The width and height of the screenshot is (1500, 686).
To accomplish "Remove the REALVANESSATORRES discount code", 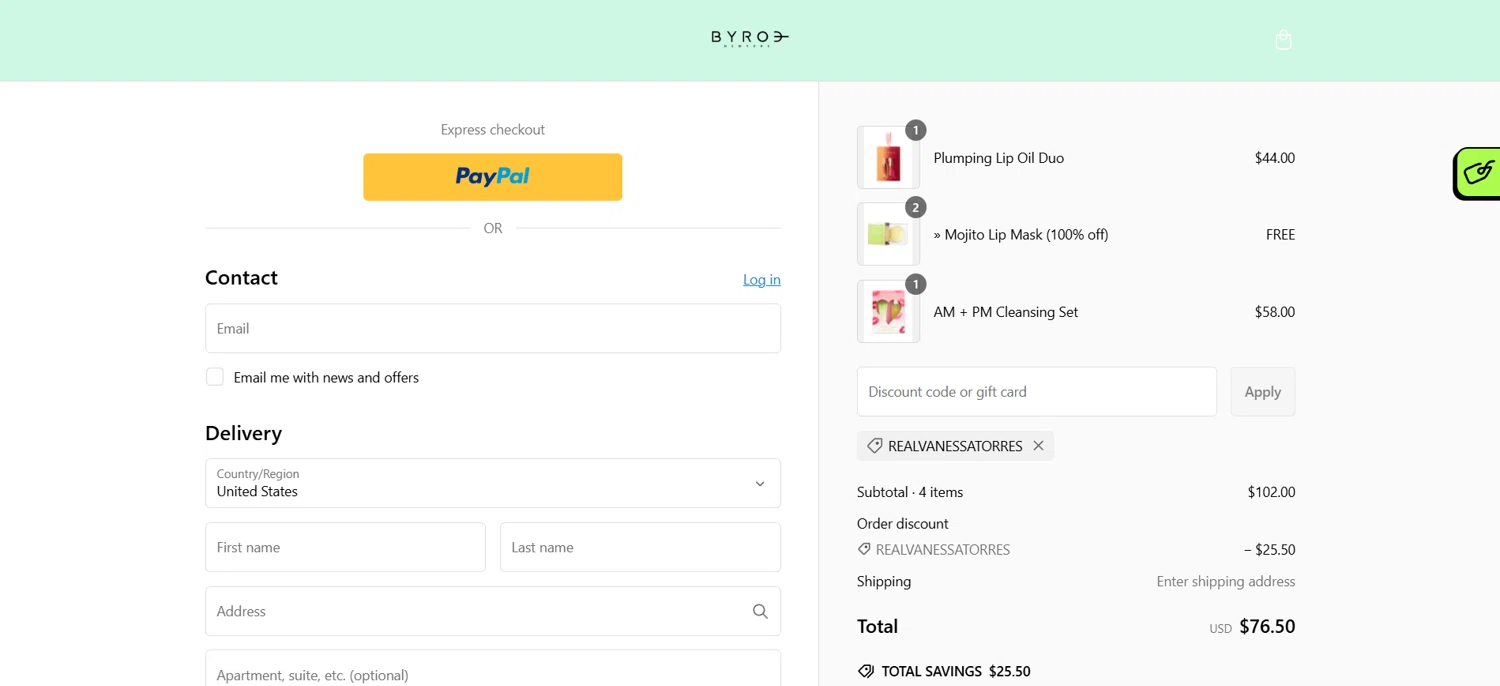I will point(1038,446).
